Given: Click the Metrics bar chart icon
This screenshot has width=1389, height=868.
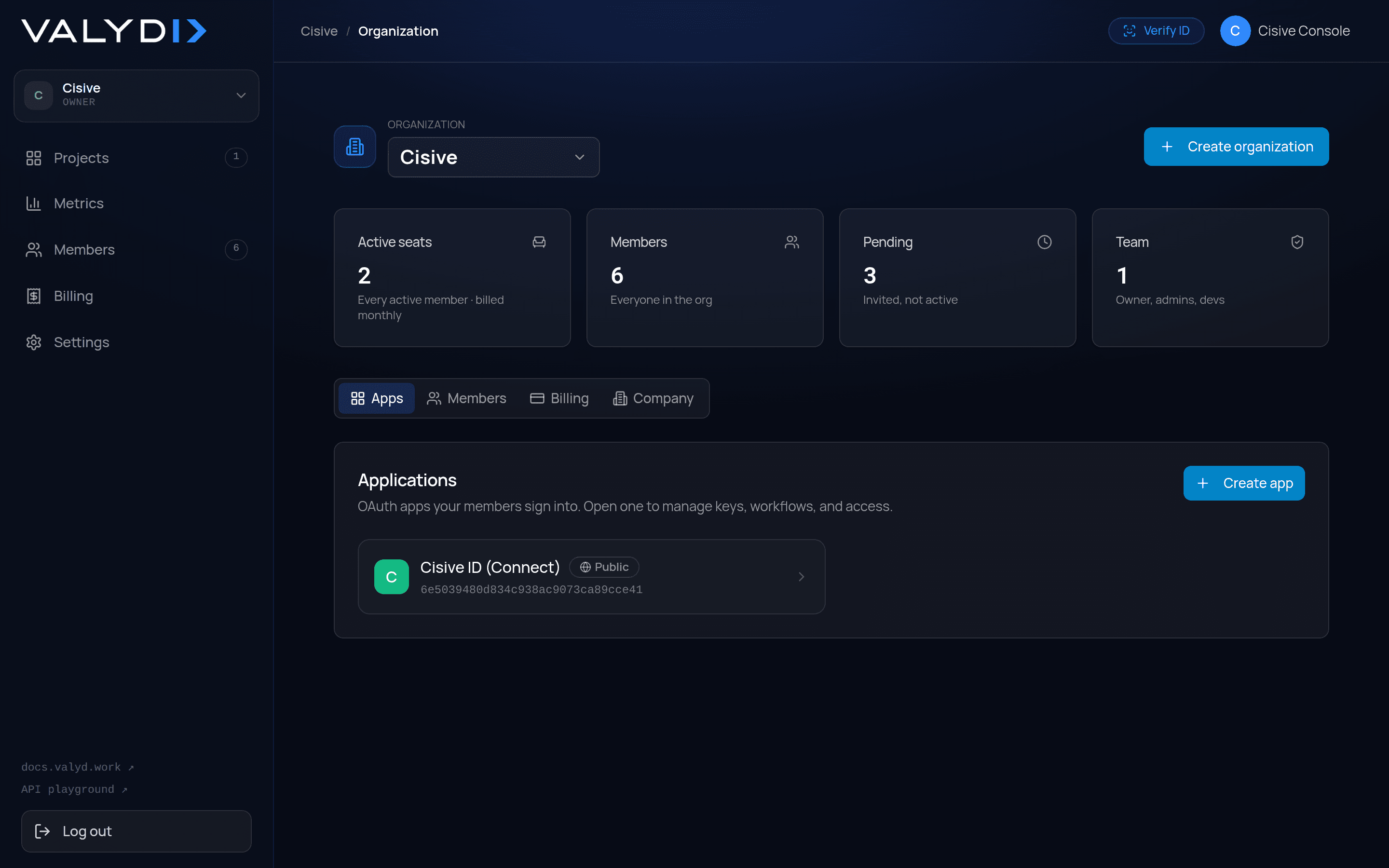Looking at the screenshot, I should (34, 203).
